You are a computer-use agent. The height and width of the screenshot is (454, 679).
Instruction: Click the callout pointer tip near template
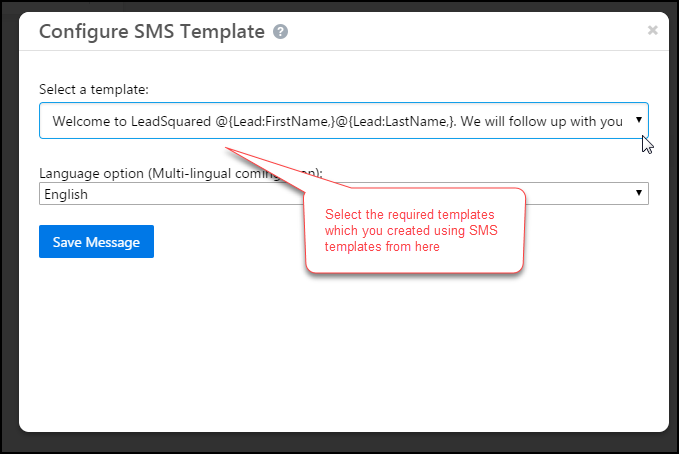[x=228, y=149]
